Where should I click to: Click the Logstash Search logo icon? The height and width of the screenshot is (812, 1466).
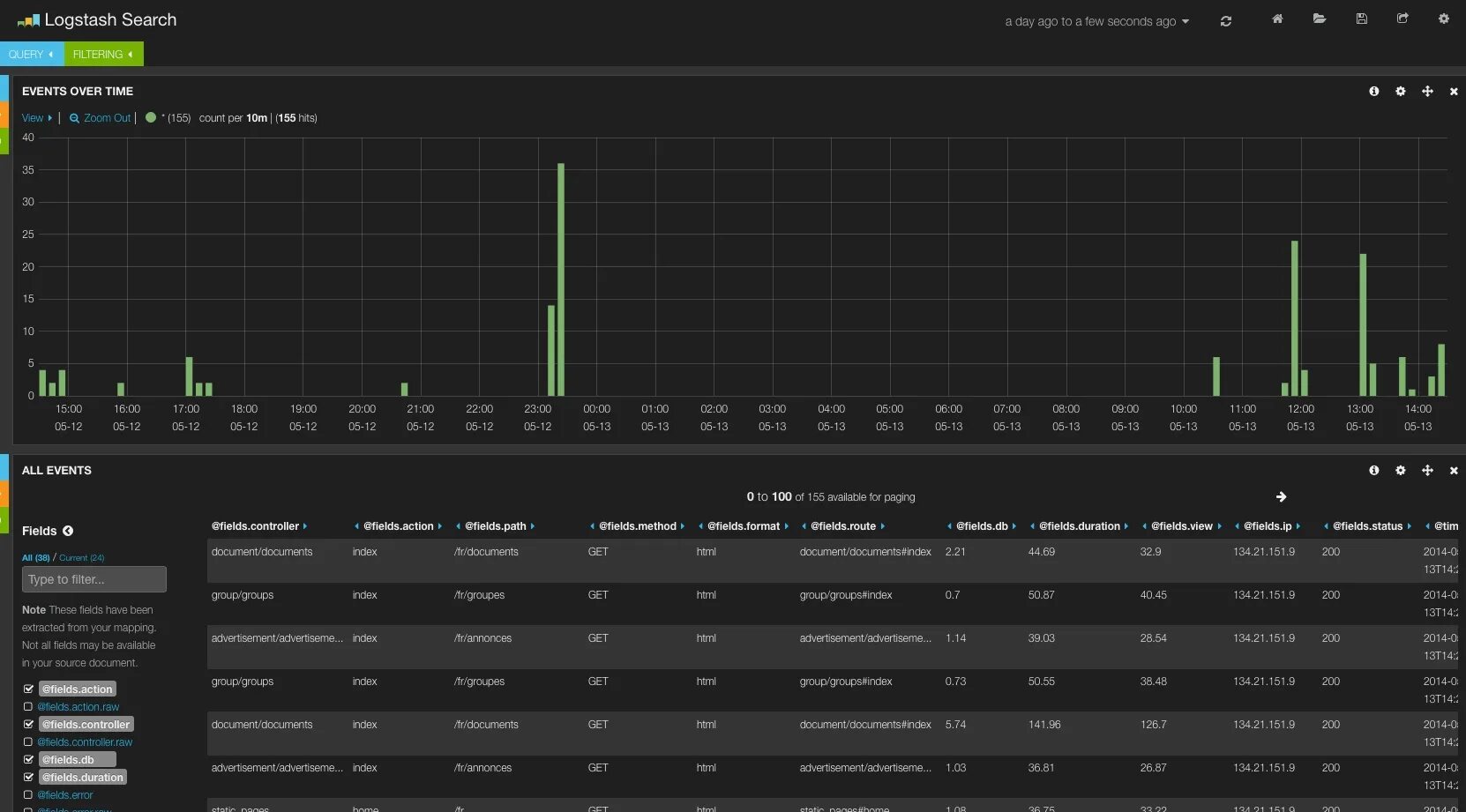(x=28, y=20)
